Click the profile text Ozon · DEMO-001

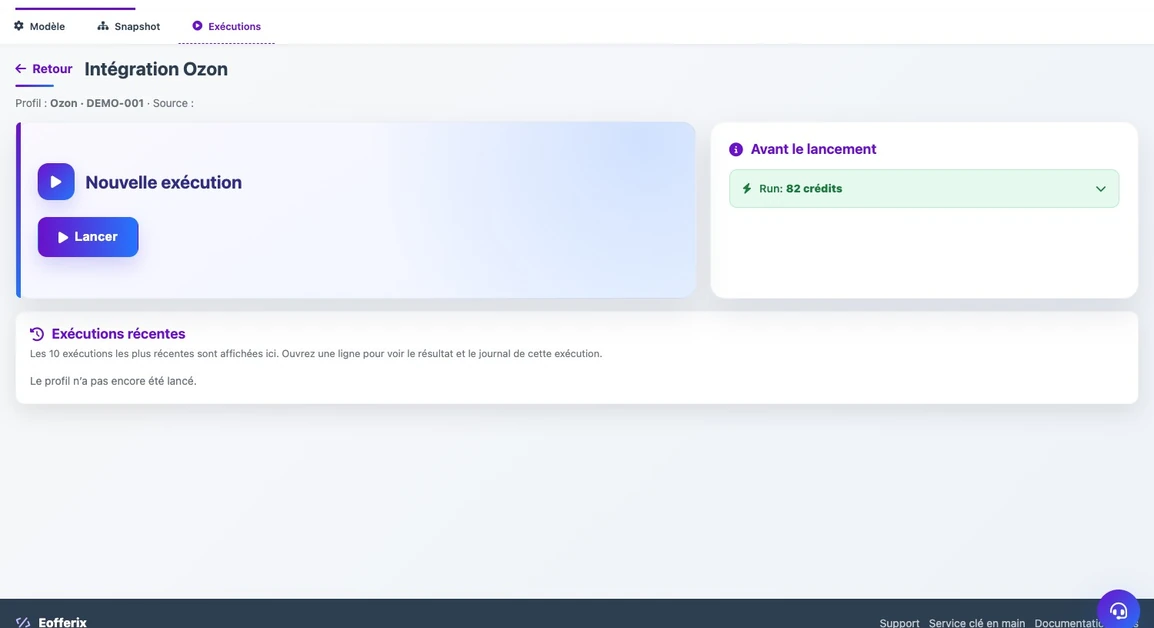click(x=96, y=103)
